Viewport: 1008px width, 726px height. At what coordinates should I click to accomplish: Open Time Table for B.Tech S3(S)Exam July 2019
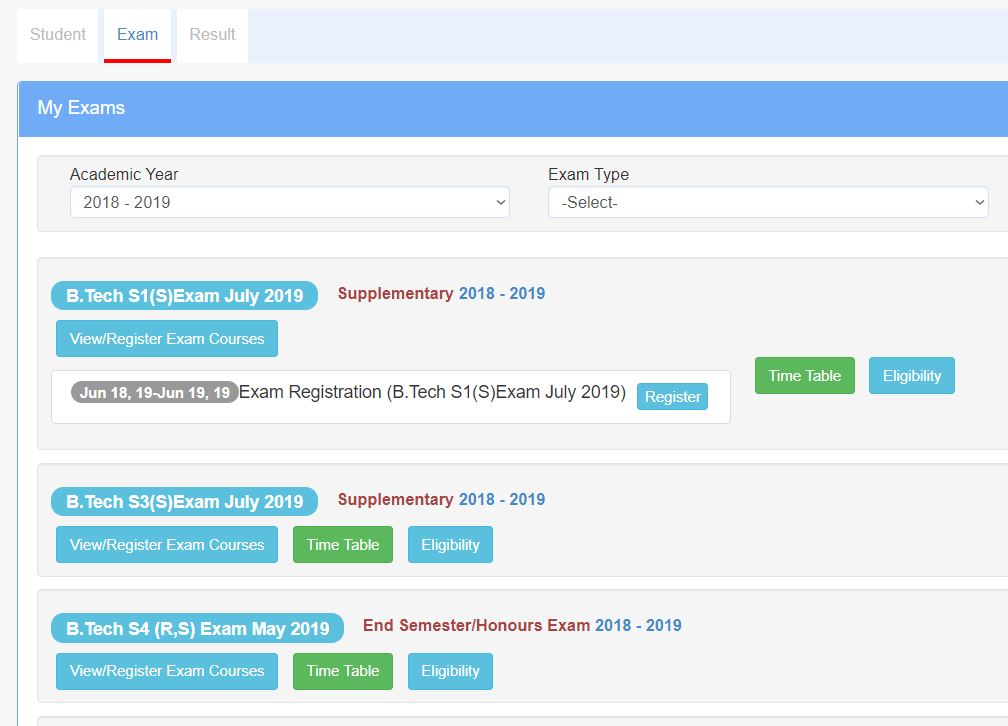(342, 544)
